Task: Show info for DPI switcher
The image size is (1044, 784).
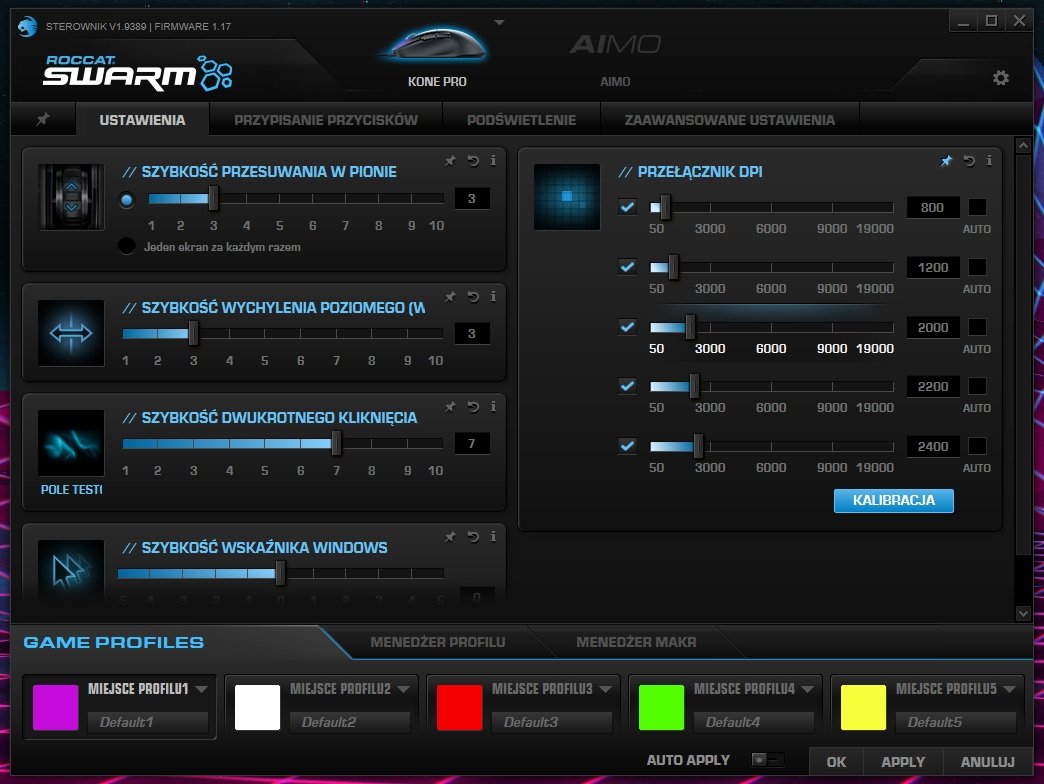Action: tap(989, 161)
